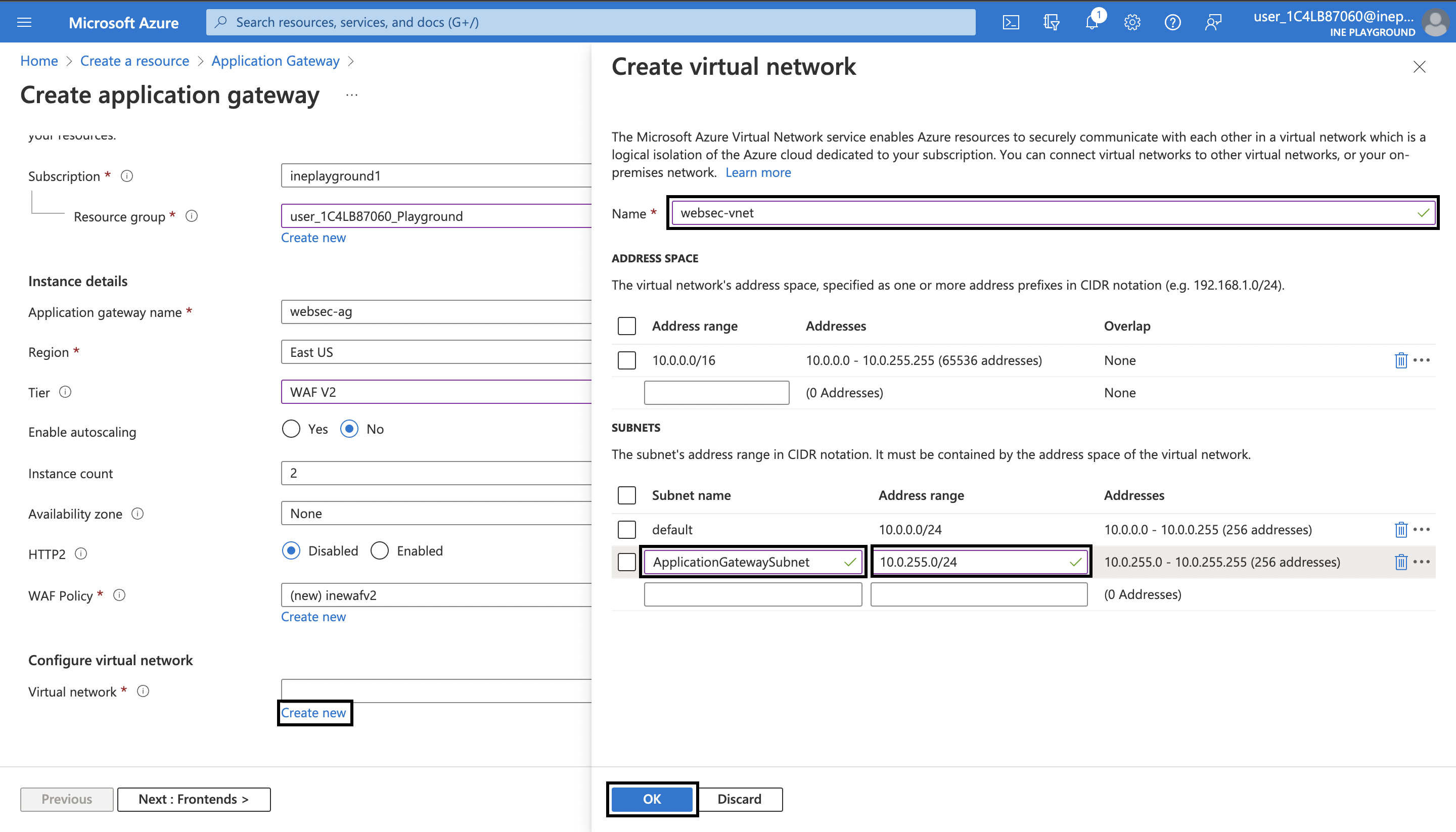Check the default subnet checkbox
1456x832 pixels.
click(x=627, y=530)
